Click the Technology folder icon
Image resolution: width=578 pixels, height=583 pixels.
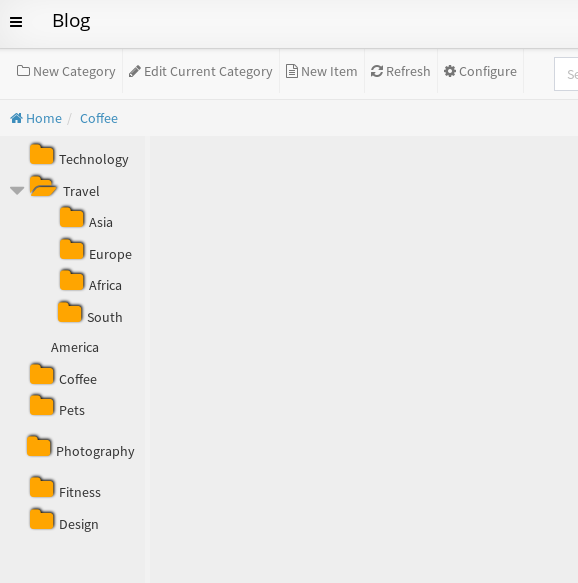point(42,154)
